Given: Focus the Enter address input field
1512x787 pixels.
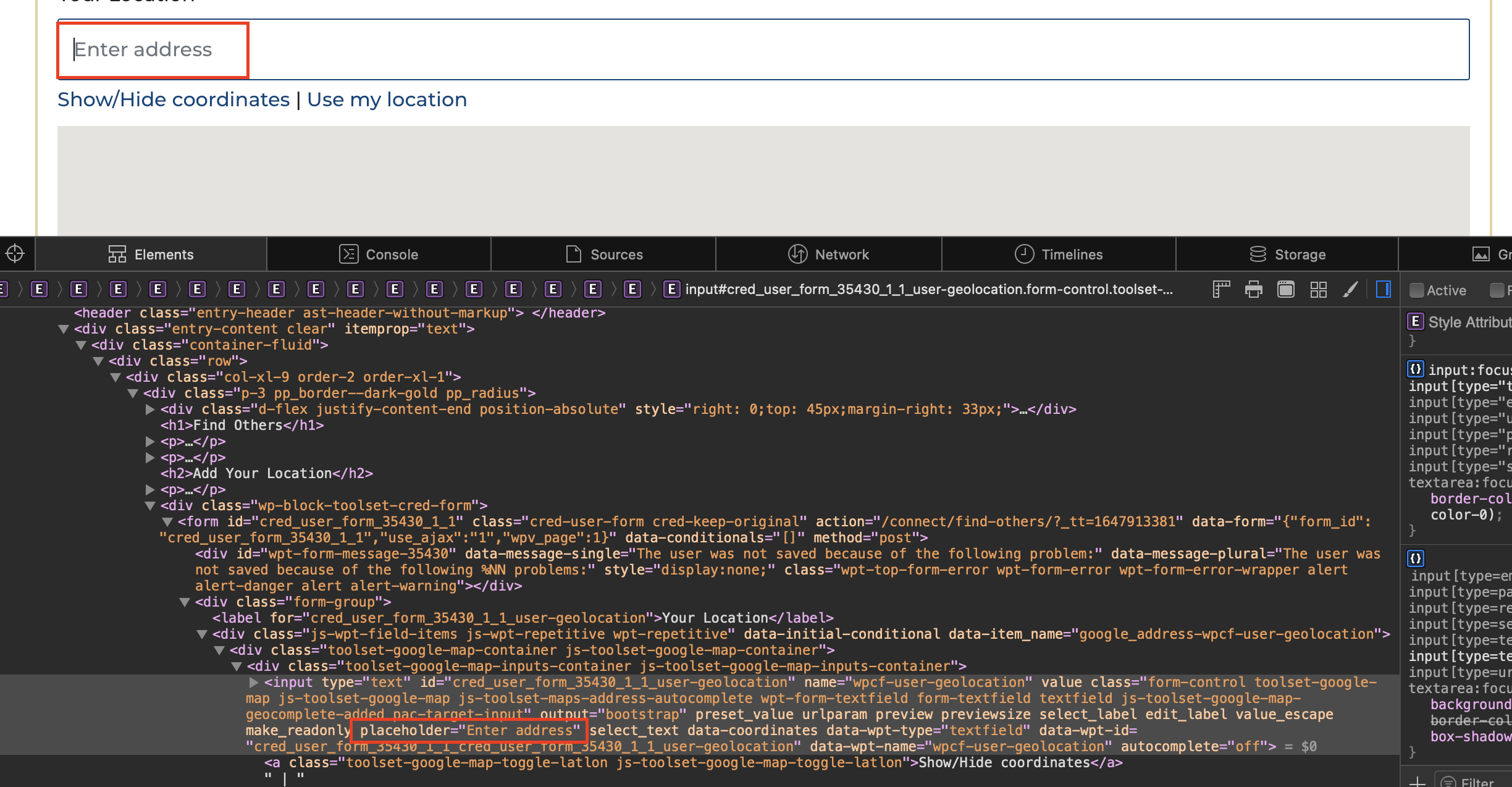Looking at the screenshot, I should (763, 49).
